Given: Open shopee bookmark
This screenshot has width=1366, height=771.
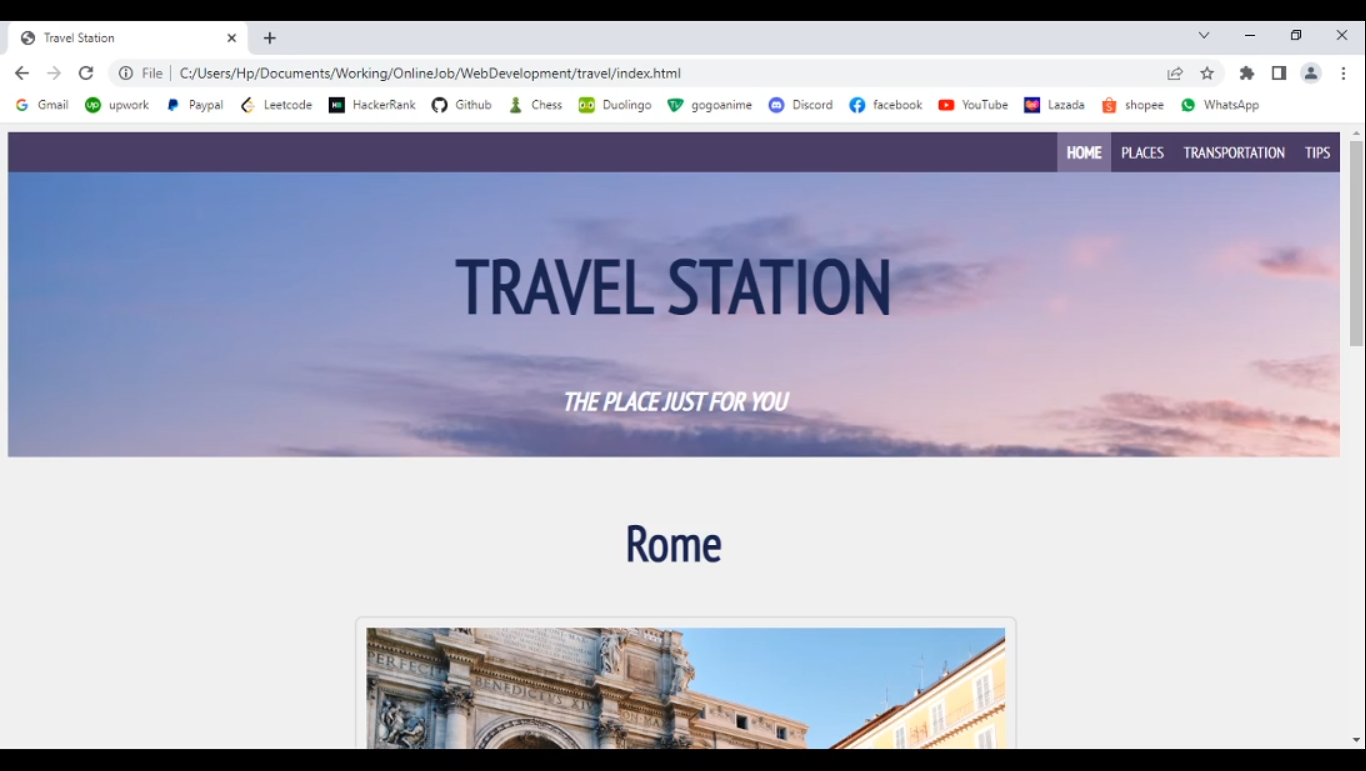Looking at the screenshot, I should point(1133,105).
